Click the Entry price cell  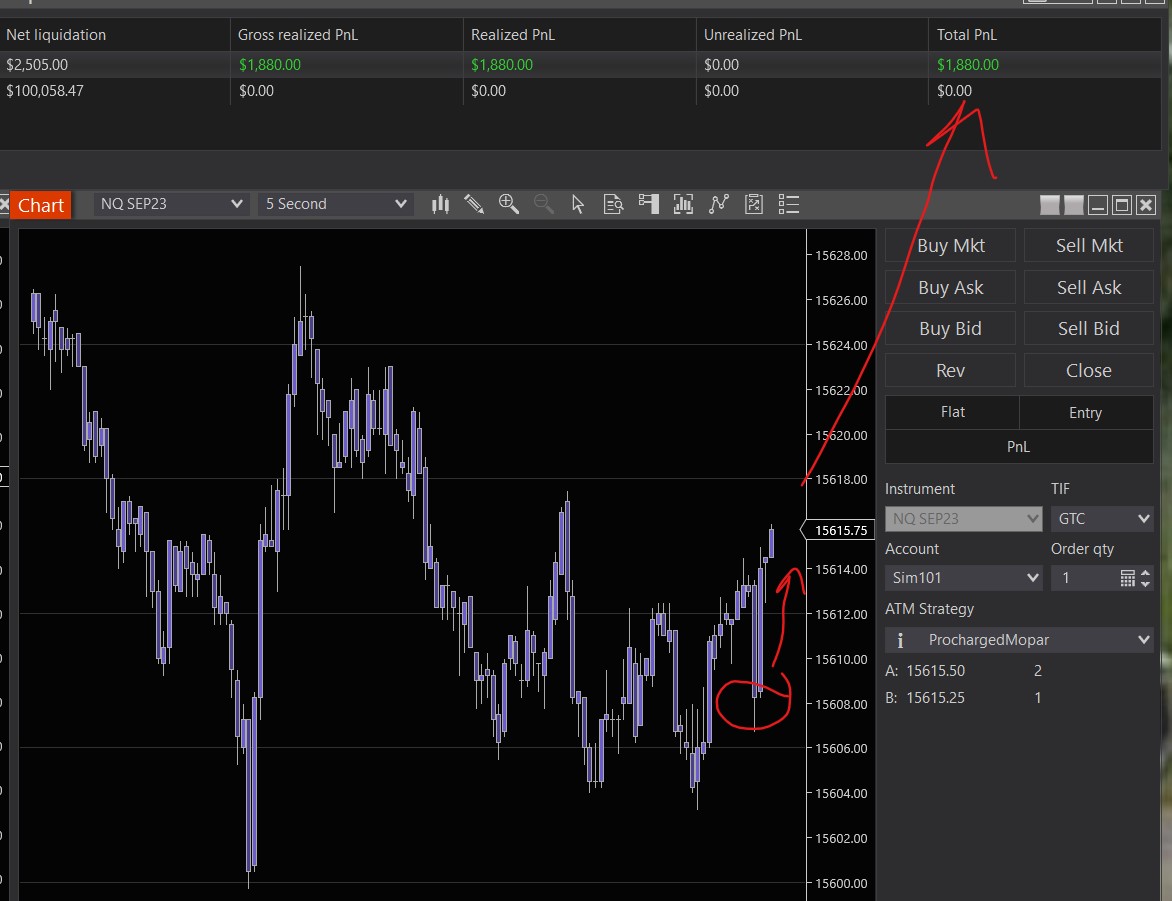tap(1086, 412)
